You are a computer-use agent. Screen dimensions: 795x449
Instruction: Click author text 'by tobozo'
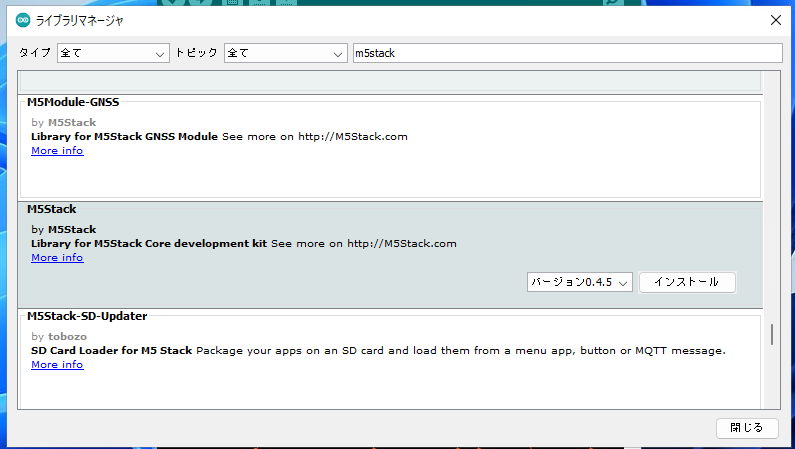(59, 336)
